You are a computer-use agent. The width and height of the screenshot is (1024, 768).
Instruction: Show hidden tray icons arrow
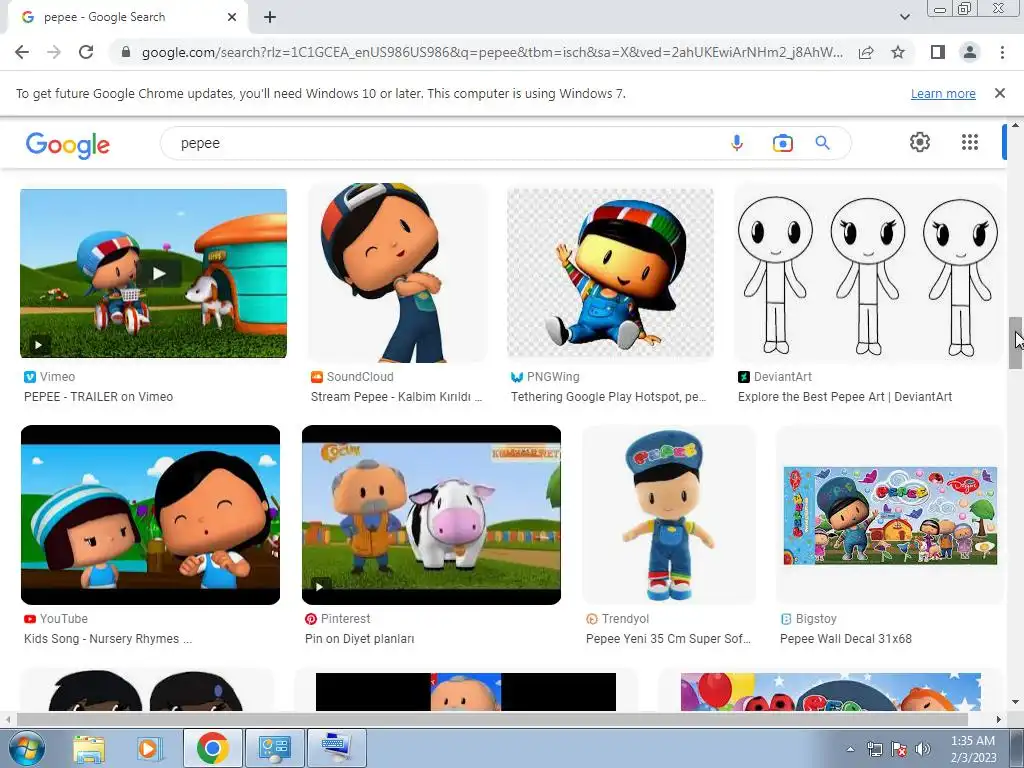(x=850, y=749)
